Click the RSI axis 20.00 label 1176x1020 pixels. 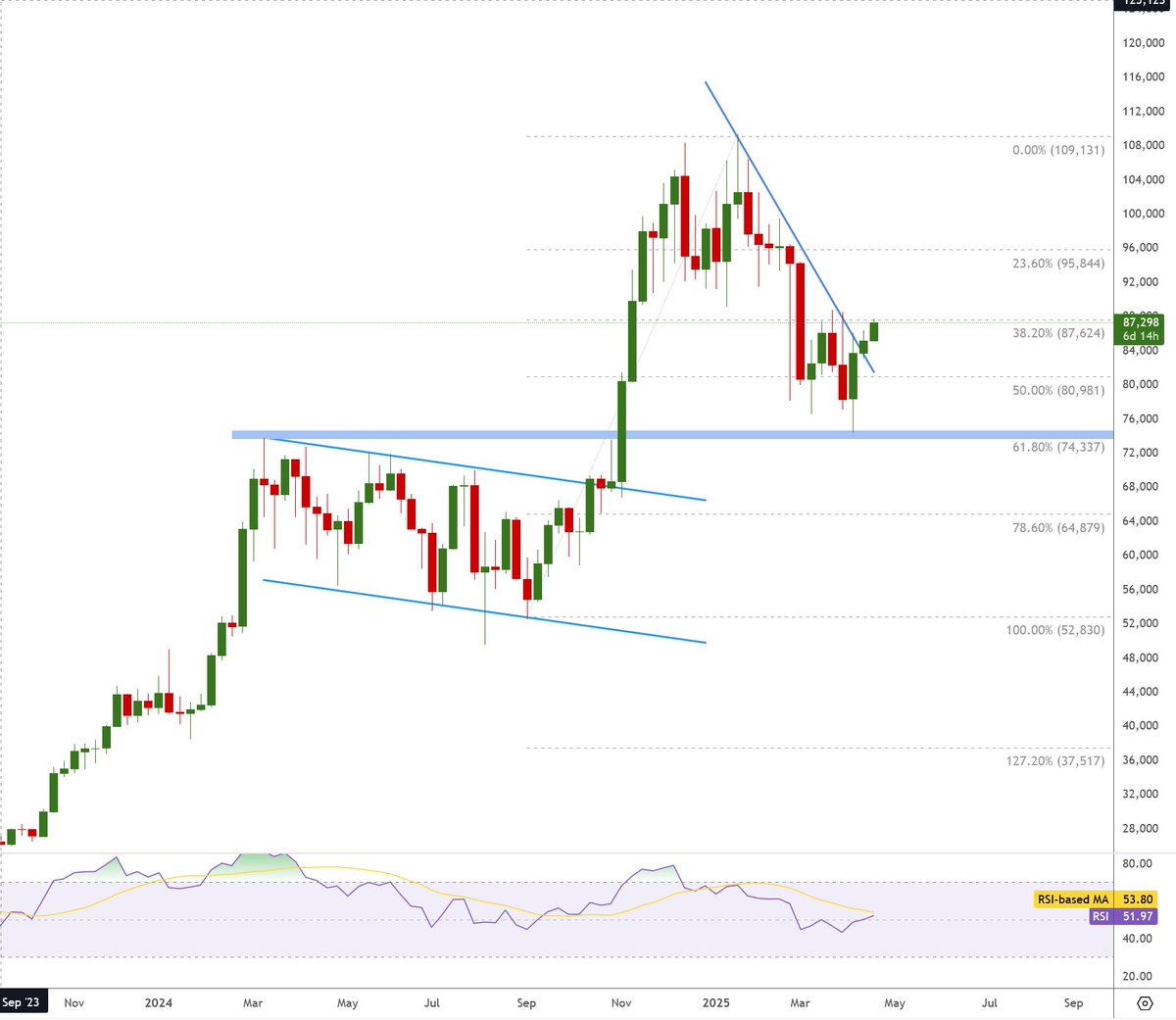click(1137, 977)
